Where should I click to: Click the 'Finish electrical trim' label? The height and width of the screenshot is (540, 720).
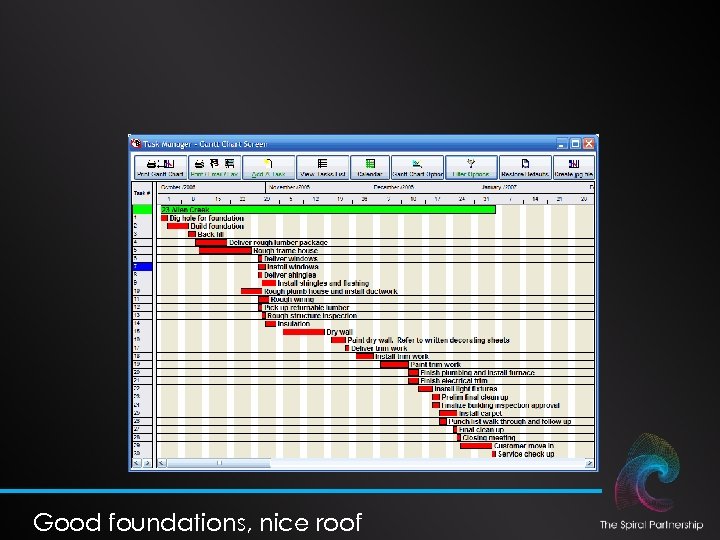click(x=454, y=381)
